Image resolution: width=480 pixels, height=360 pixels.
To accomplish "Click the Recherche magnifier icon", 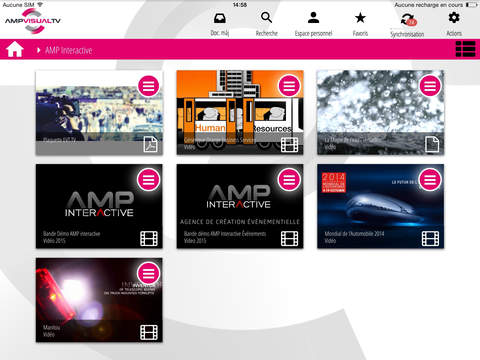I will click(266, 17).
